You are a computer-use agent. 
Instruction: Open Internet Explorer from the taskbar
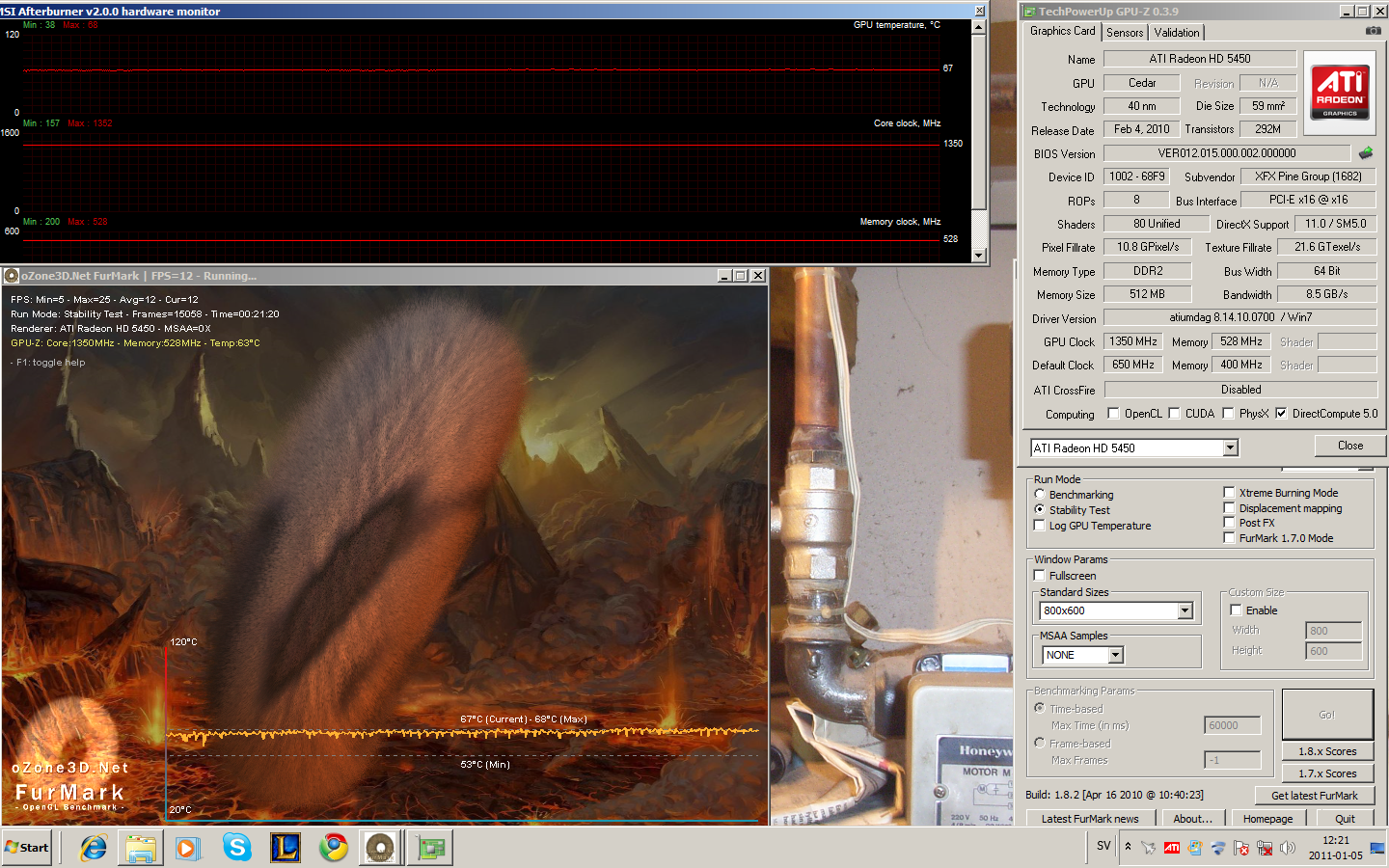click(94, 848)
